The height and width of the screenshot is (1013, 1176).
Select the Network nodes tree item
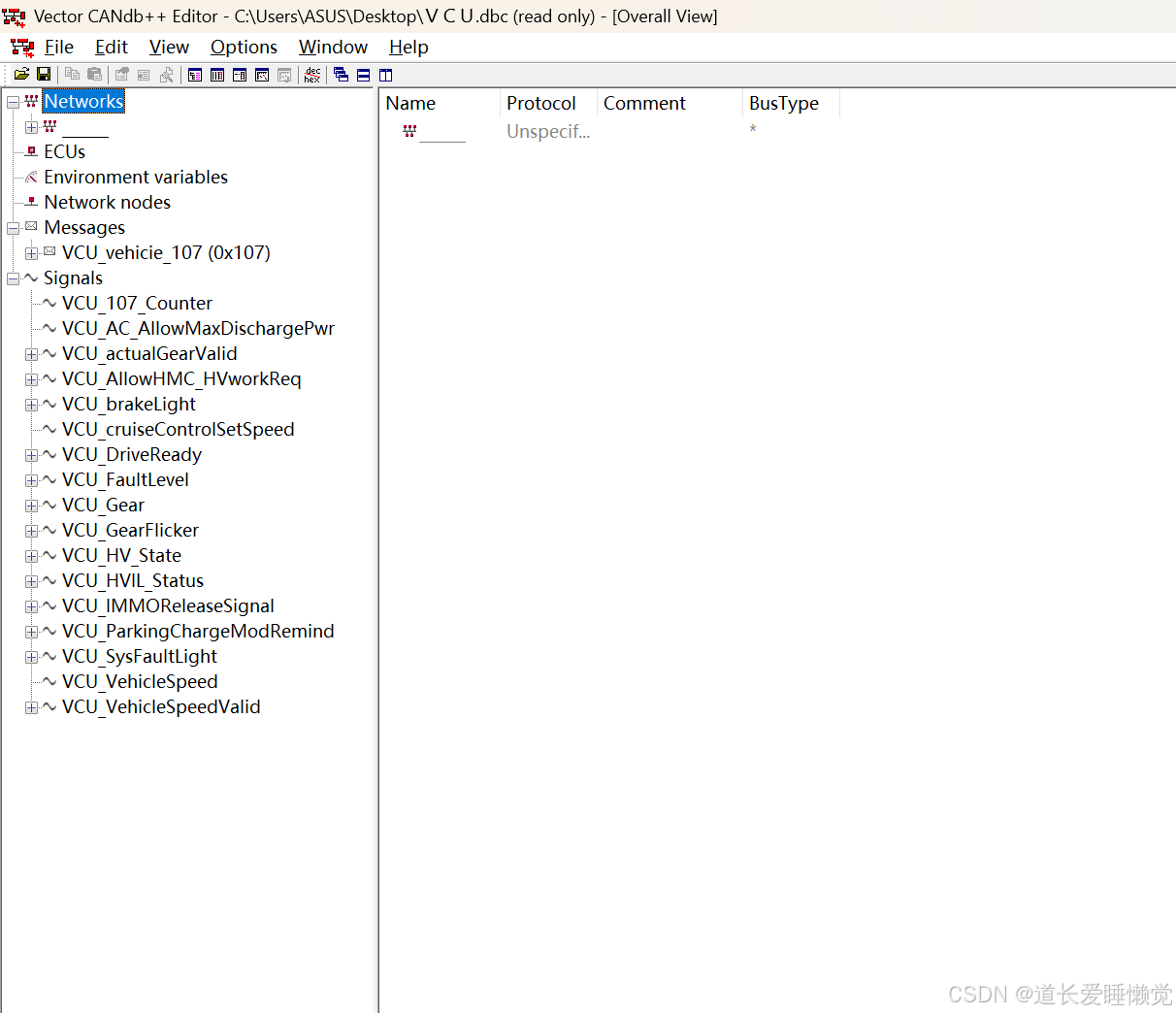click(108, 202)
